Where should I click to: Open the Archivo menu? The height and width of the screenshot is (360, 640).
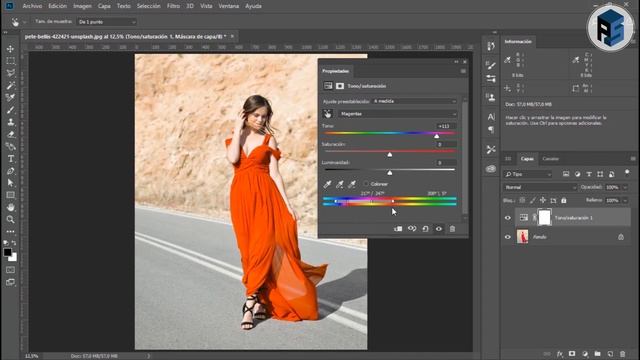point(32,6)
